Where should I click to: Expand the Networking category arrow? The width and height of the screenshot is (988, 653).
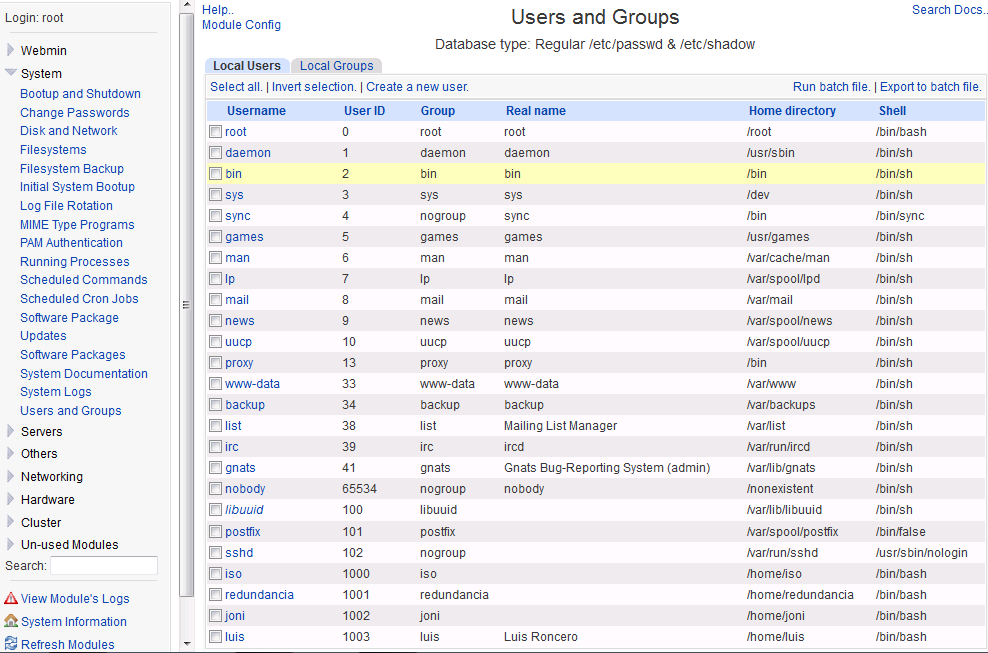coord(11,476)
